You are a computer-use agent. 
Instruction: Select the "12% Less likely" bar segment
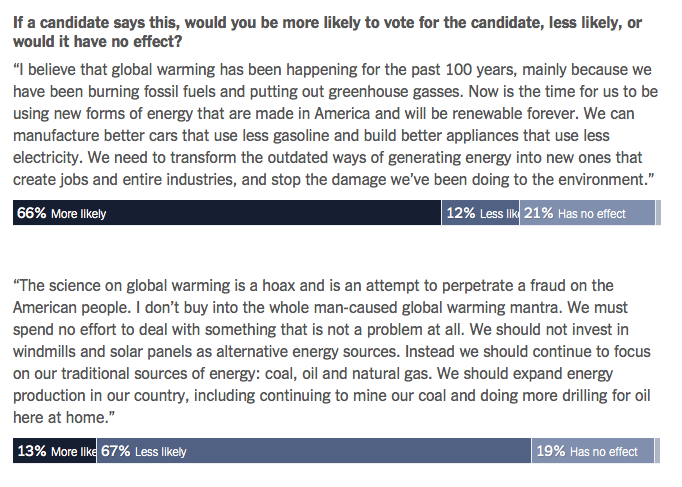480,213
